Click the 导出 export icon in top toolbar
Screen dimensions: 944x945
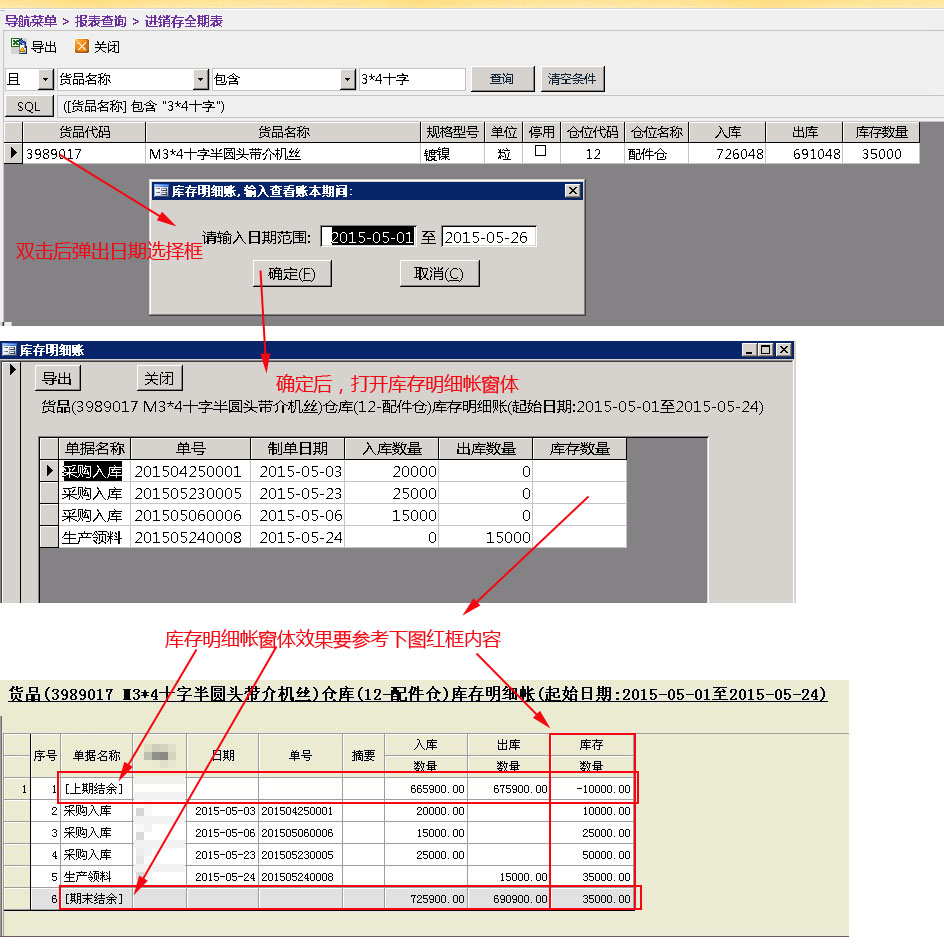[19, 46]
